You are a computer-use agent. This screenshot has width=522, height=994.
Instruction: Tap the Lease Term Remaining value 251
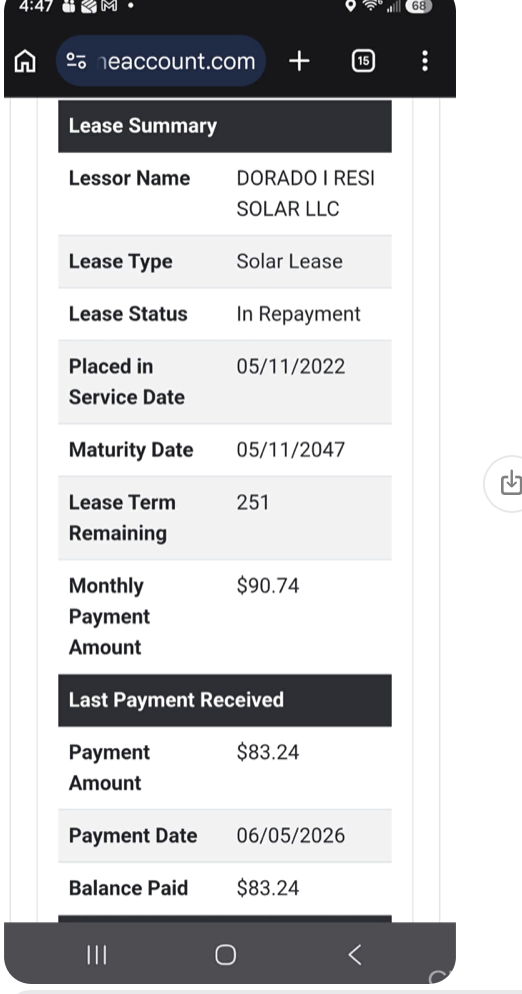tap(253, 502)
